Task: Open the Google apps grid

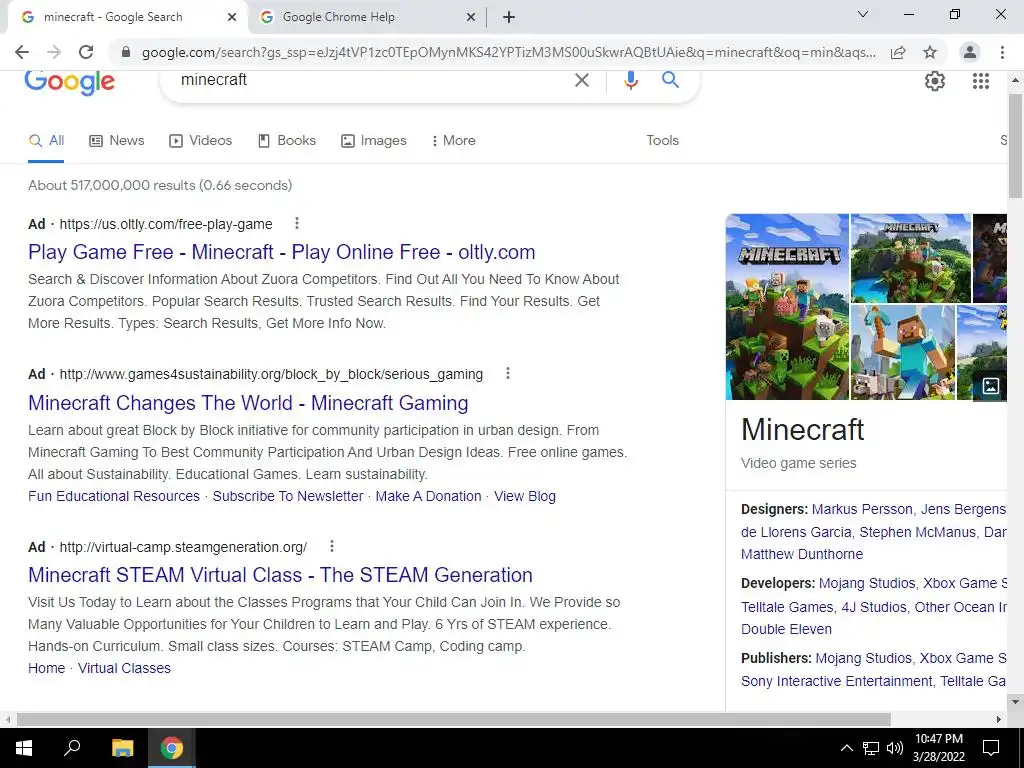Action: click(980, 81)
